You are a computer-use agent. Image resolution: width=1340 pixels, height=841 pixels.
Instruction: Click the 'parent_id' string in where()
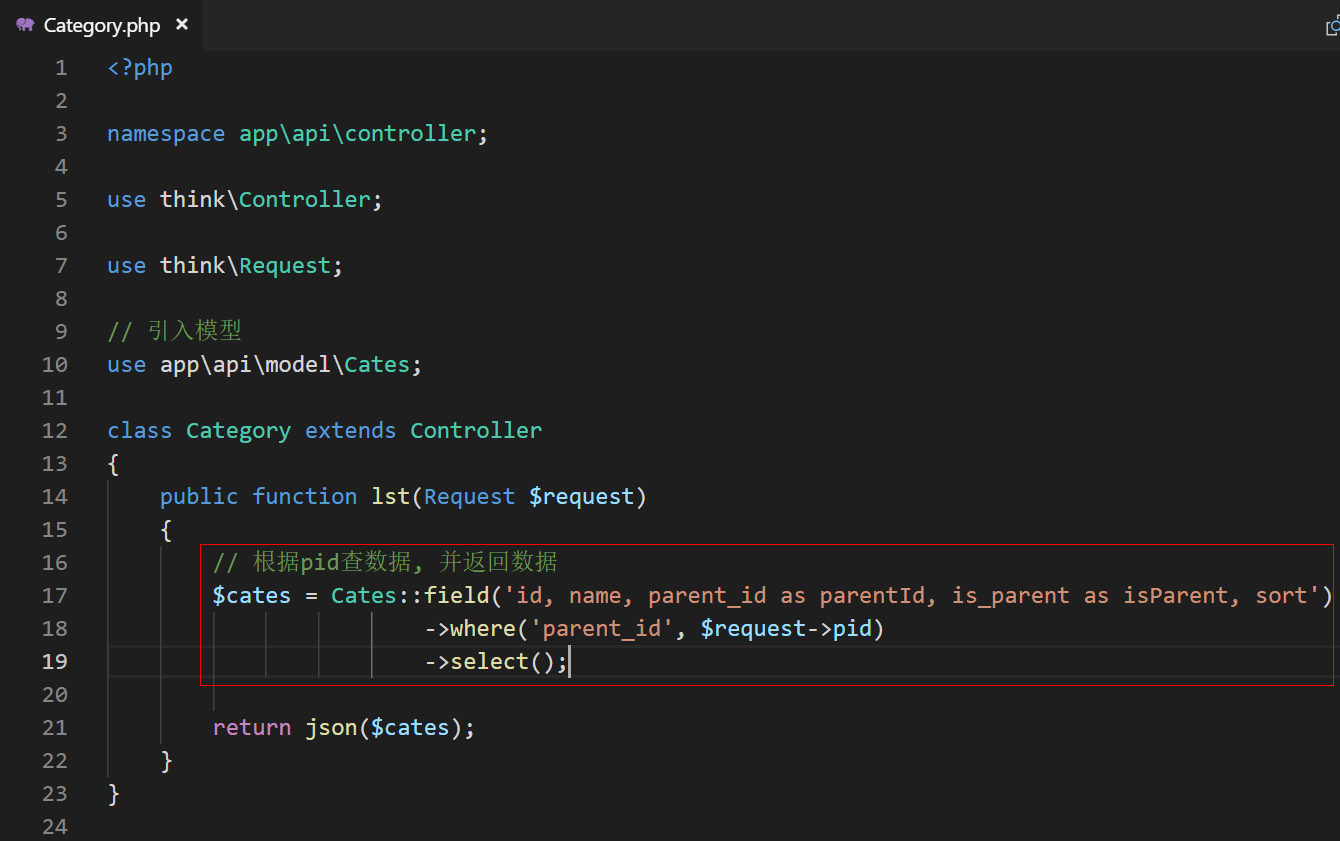coord(602,629)
